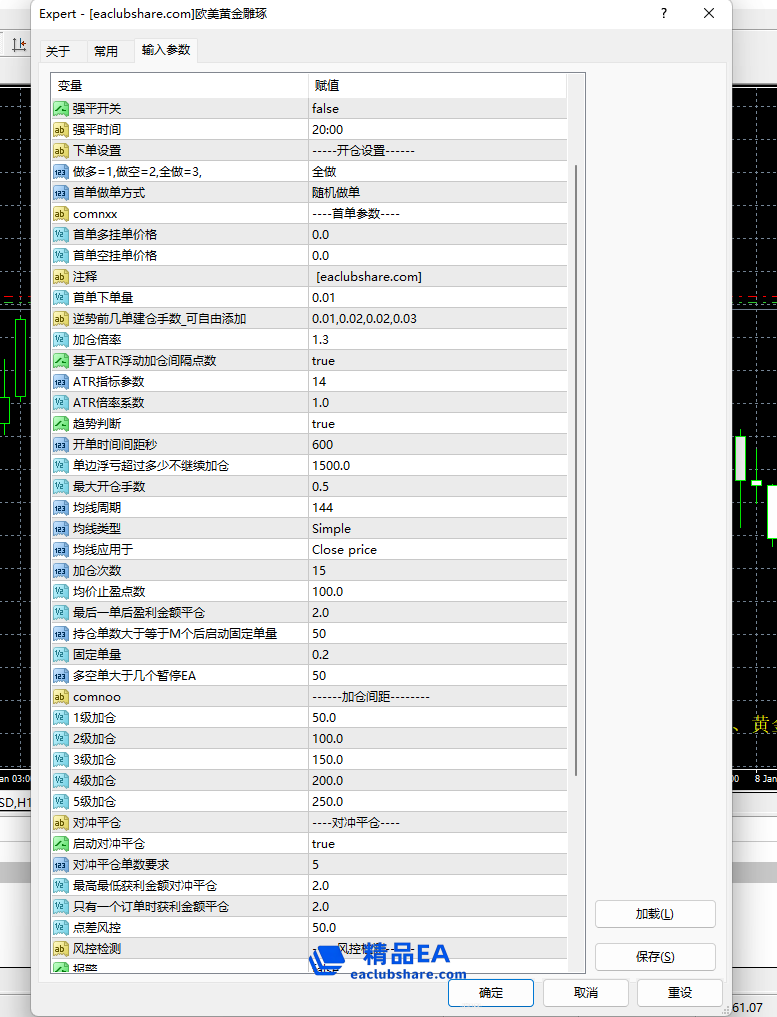
Task: Click the boolean icon beside 趋势判断
Action: pos(60,424)
